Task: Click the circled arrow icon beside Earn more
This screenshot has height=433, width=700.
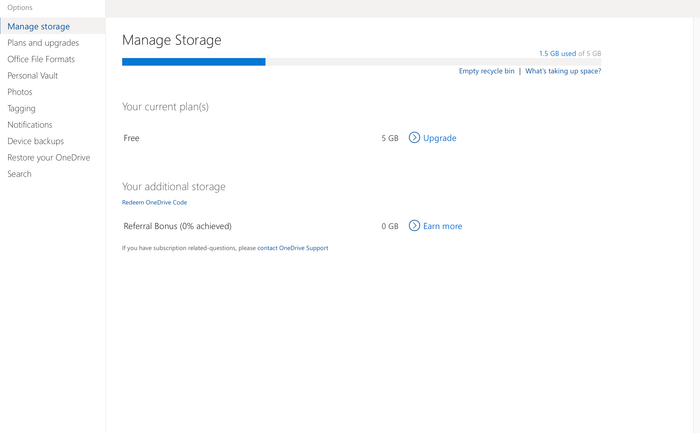Action: (414, 225)
